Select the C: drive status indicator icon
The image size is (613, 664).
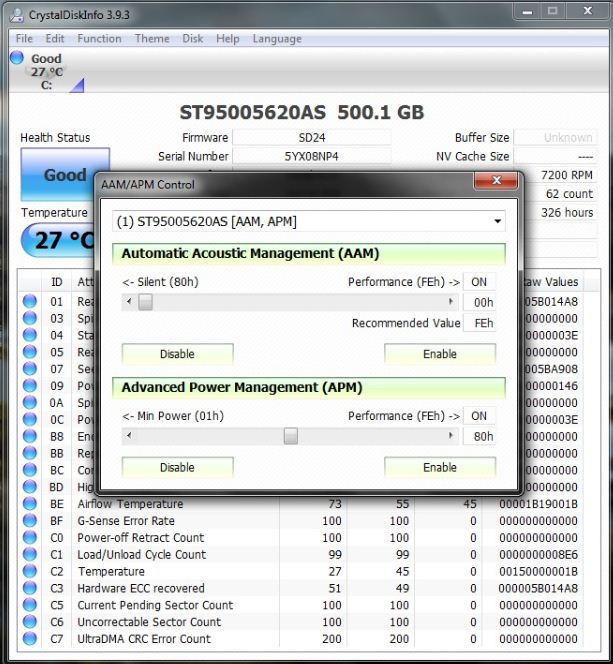tap(17, 58)
